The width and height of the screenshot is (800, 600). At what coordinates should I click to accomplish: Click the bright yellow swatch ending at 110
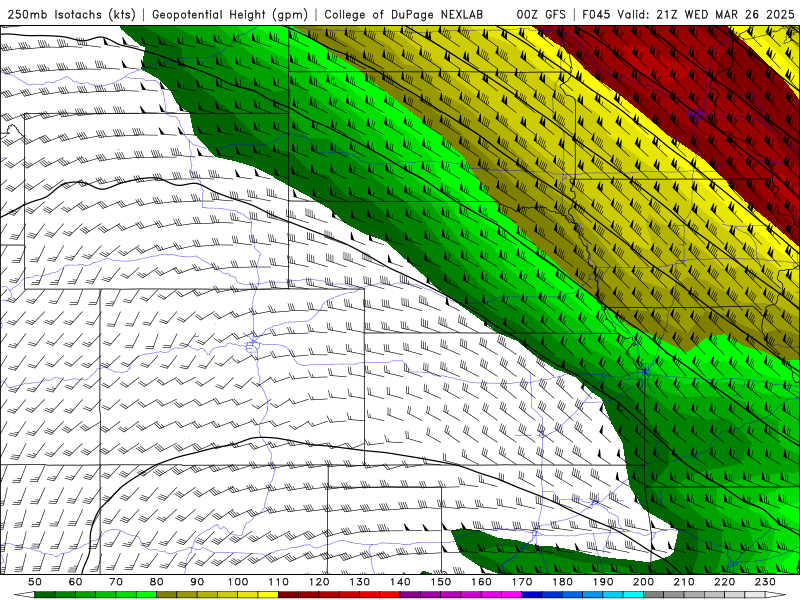pyautogui.click(x=268, y=595)
